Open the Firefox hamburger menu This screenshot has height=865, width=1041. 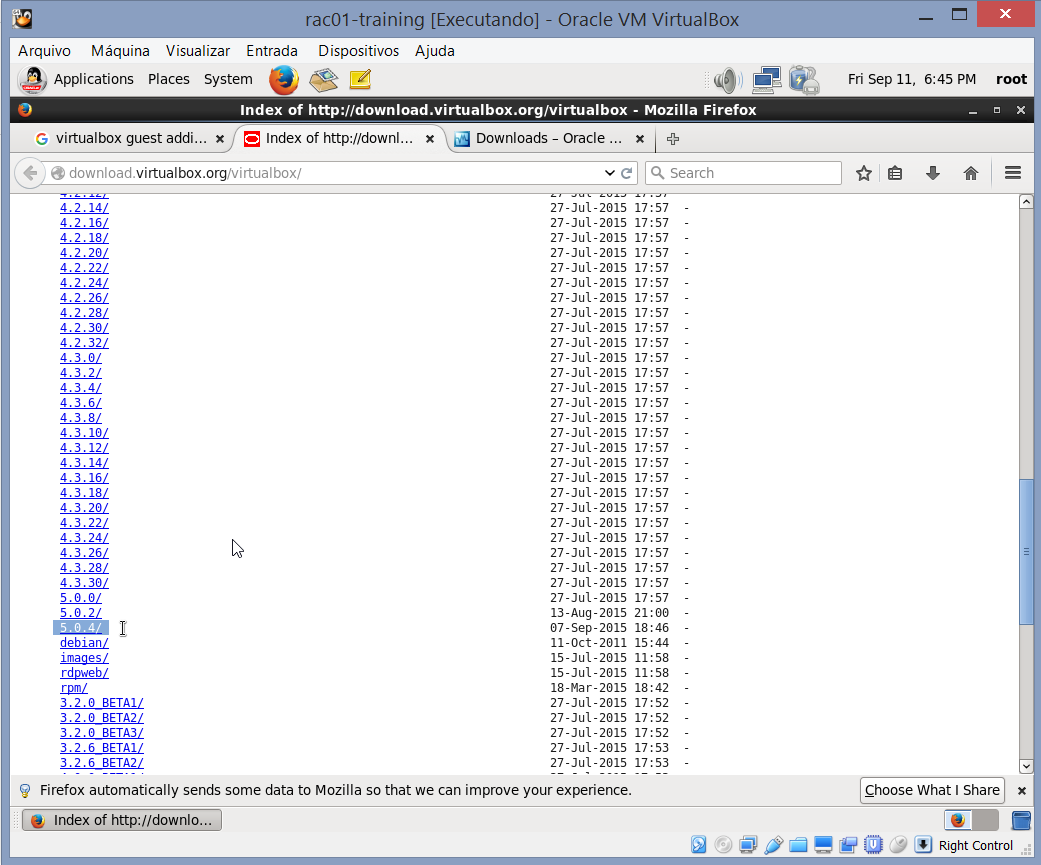(1012, 173)
